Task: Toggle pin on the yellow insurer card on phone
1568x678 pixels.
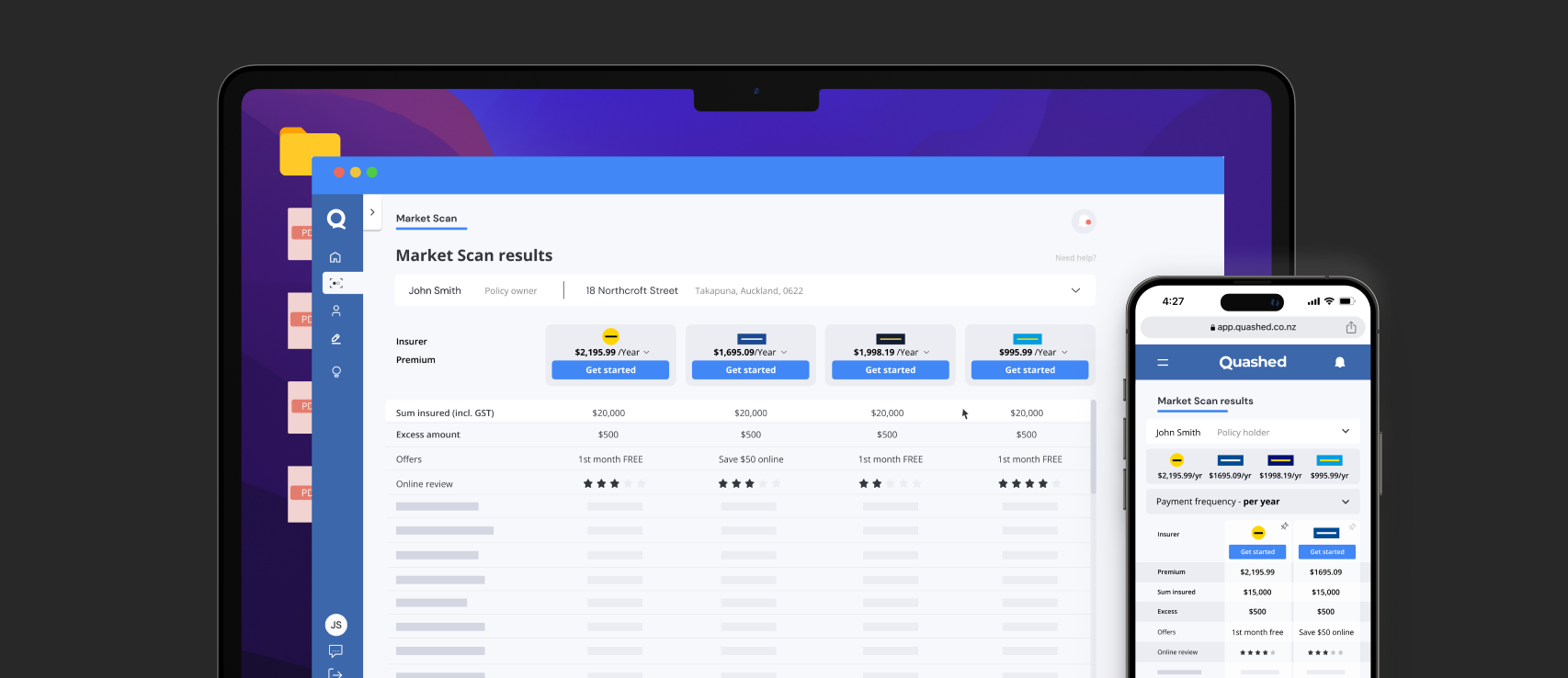Action: pos(1284,526)
